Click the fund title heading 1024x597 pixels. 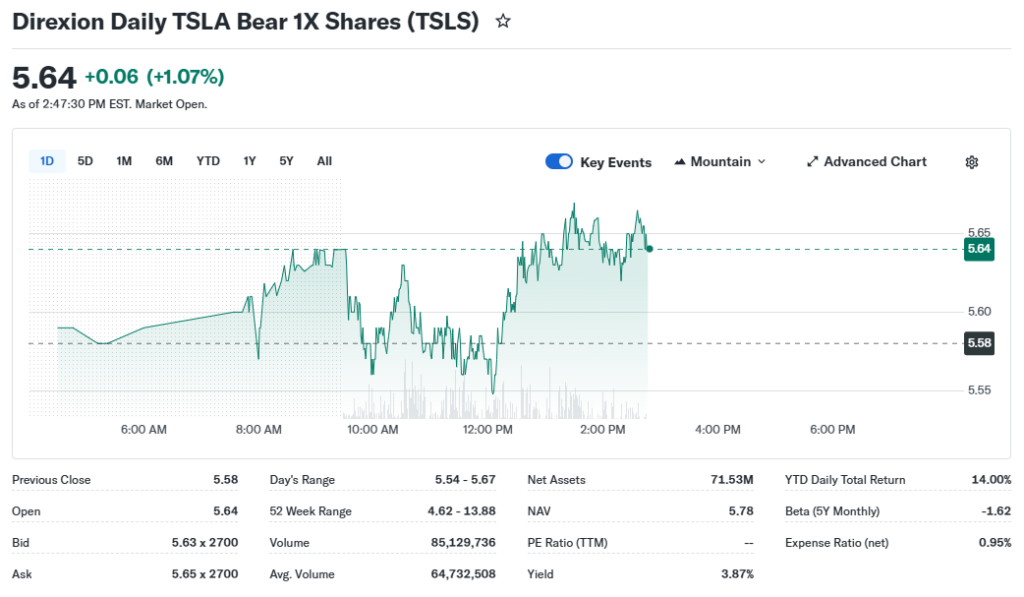245,21
